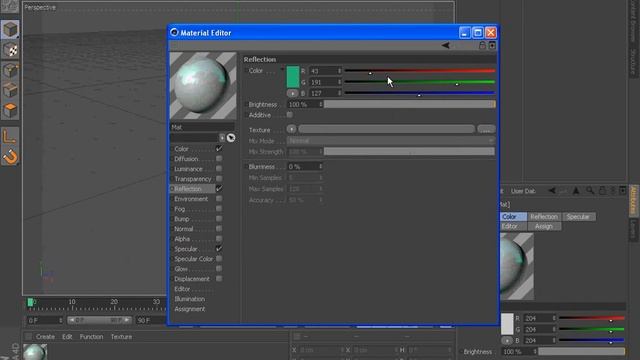This screenshot has width=640, height=360.
Task: Select the Displacement channel row
Action: click(197, 279)
